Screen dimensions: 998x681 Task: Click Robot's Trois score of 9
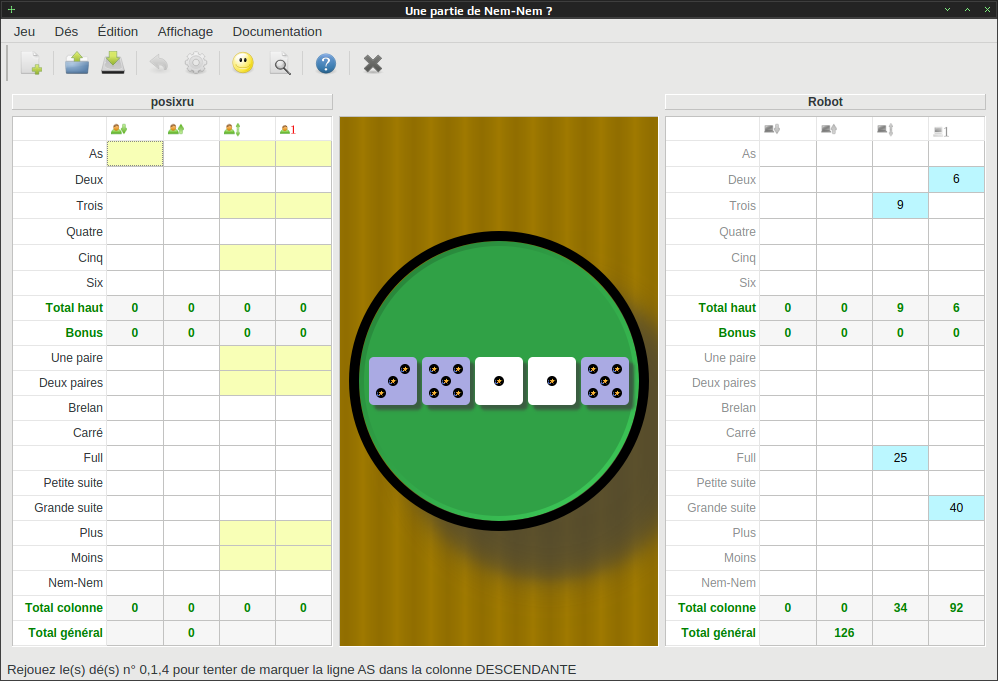[900, 205]
